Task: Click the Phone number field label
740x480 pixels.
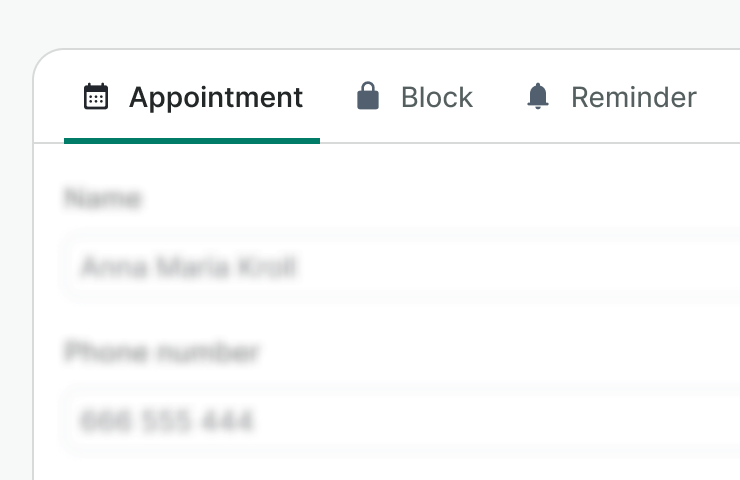Action: (x=162, y=352)
